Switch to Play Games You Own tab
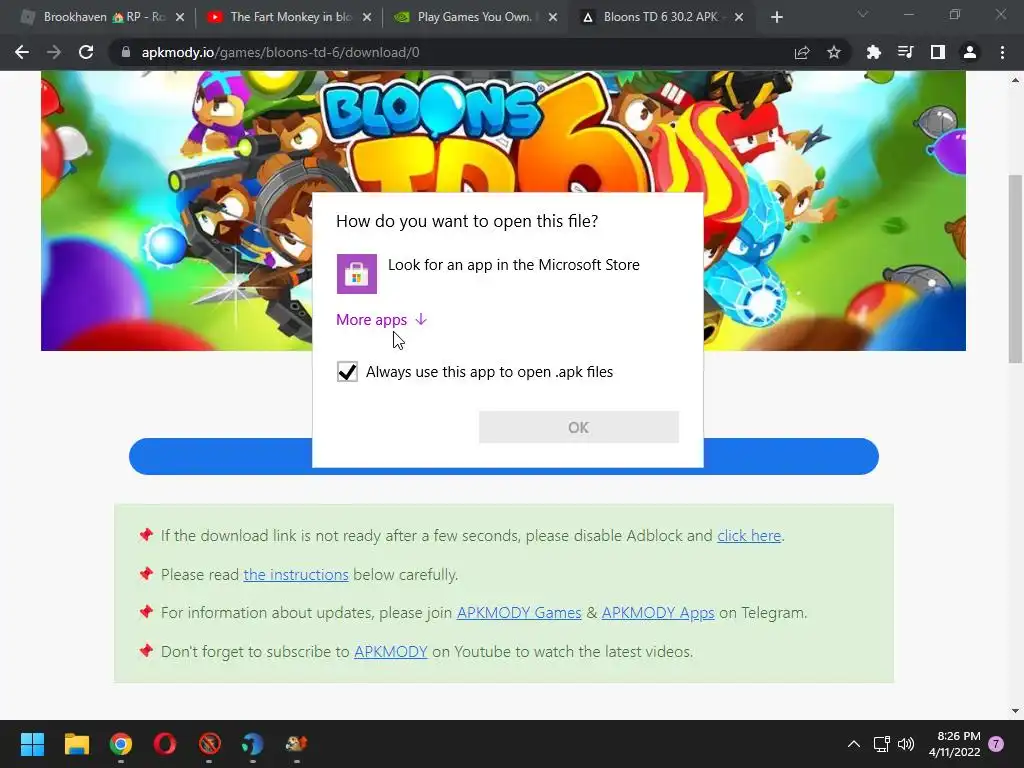This screenshot has width=1024, height=768. pyautogui.click(x=473, y=17)
